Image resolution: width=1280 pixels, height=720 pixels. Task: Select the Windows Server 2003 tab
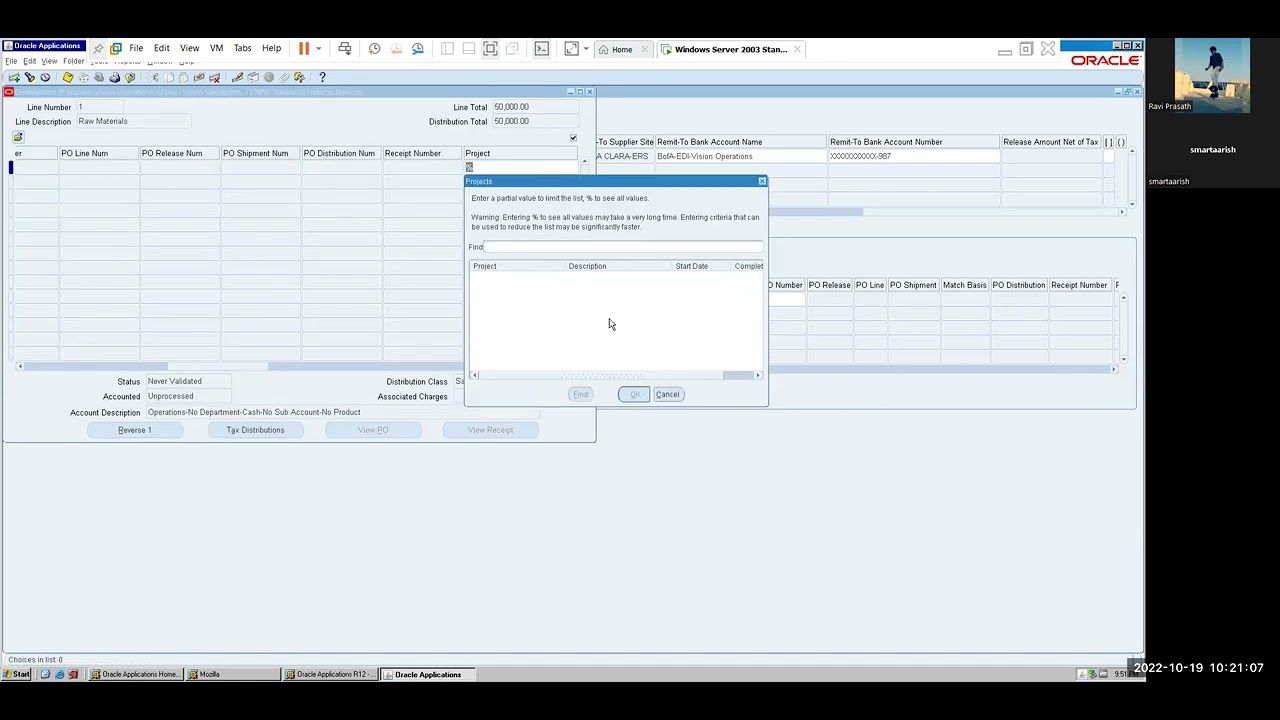[731, 49]
